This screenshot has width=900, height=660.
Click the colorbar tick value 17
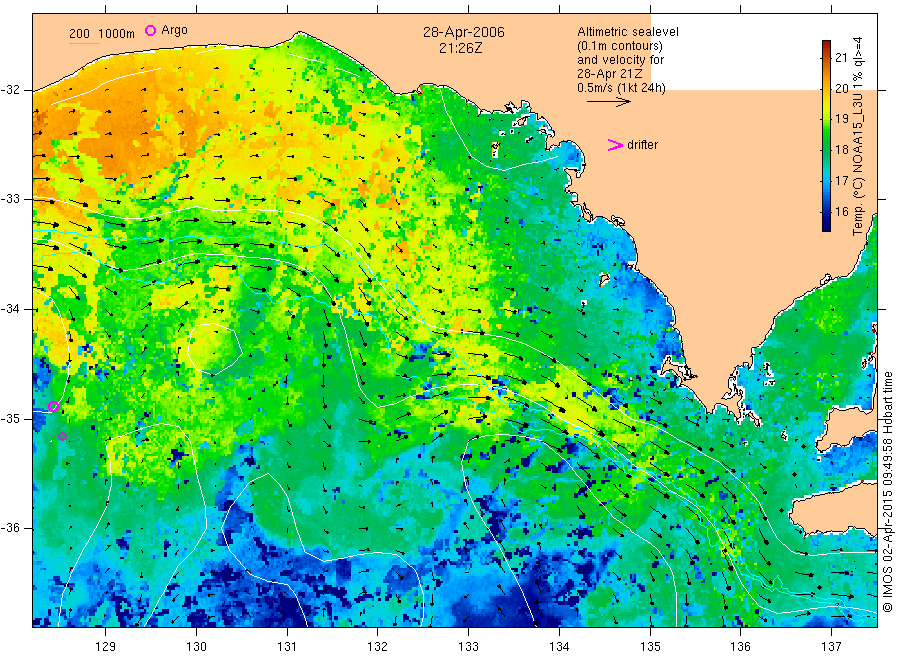tap(841, 181)
